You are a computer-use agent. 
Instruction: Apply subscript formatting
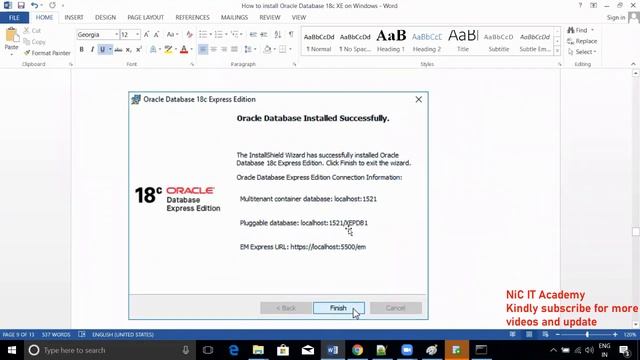pyautogui.click(x=128, y=50)
